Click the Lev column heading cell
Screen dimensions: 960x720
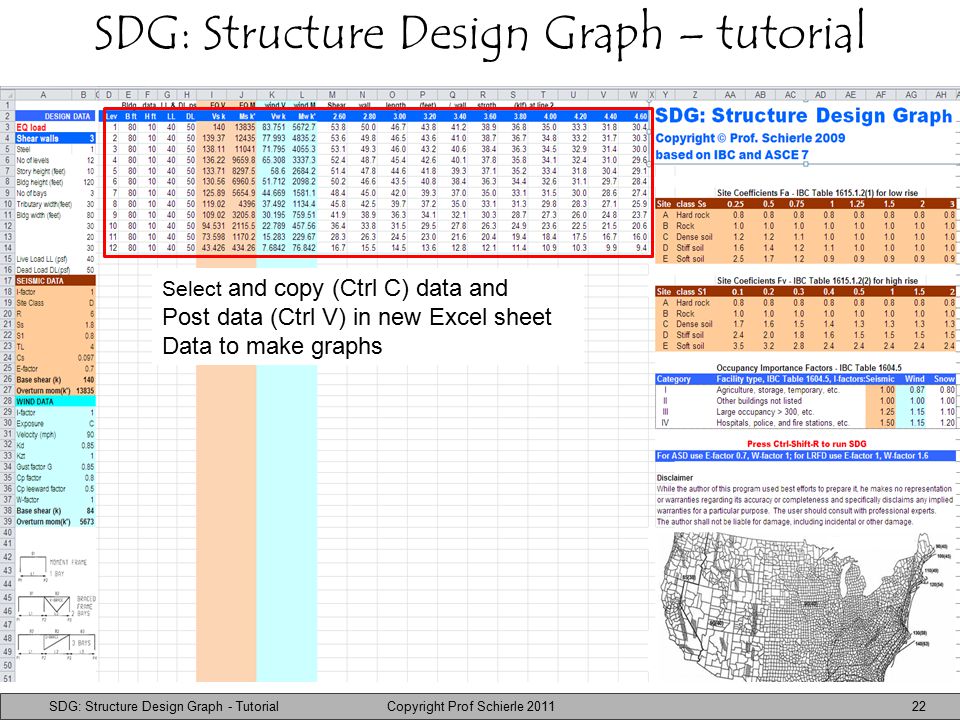(x=112, y=116)
